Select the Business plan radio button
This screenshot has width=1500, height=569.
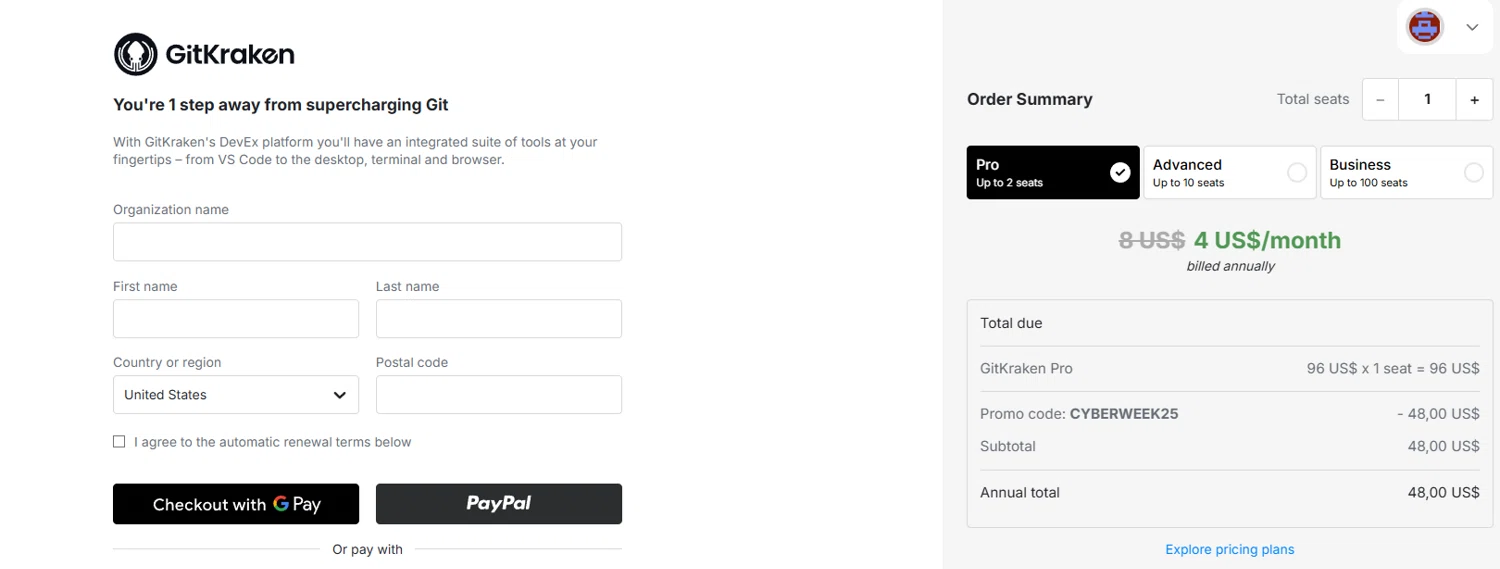tap(1473, 173)
